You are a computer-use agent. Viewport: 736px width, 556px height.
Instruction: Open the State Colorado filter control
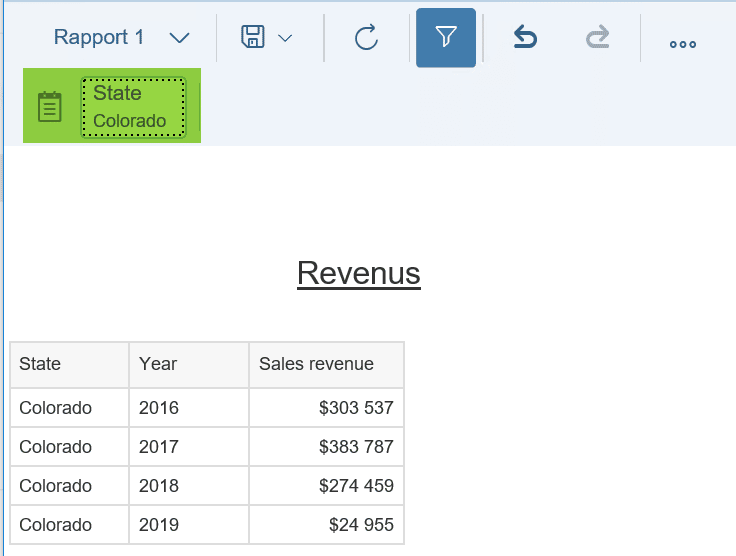click(x=134, y=107)
